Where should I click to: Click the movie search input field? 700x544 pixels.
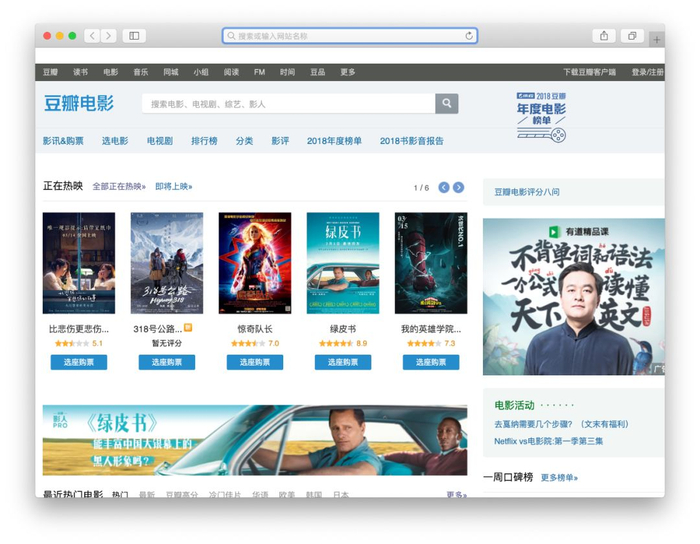tap(288, 104)
